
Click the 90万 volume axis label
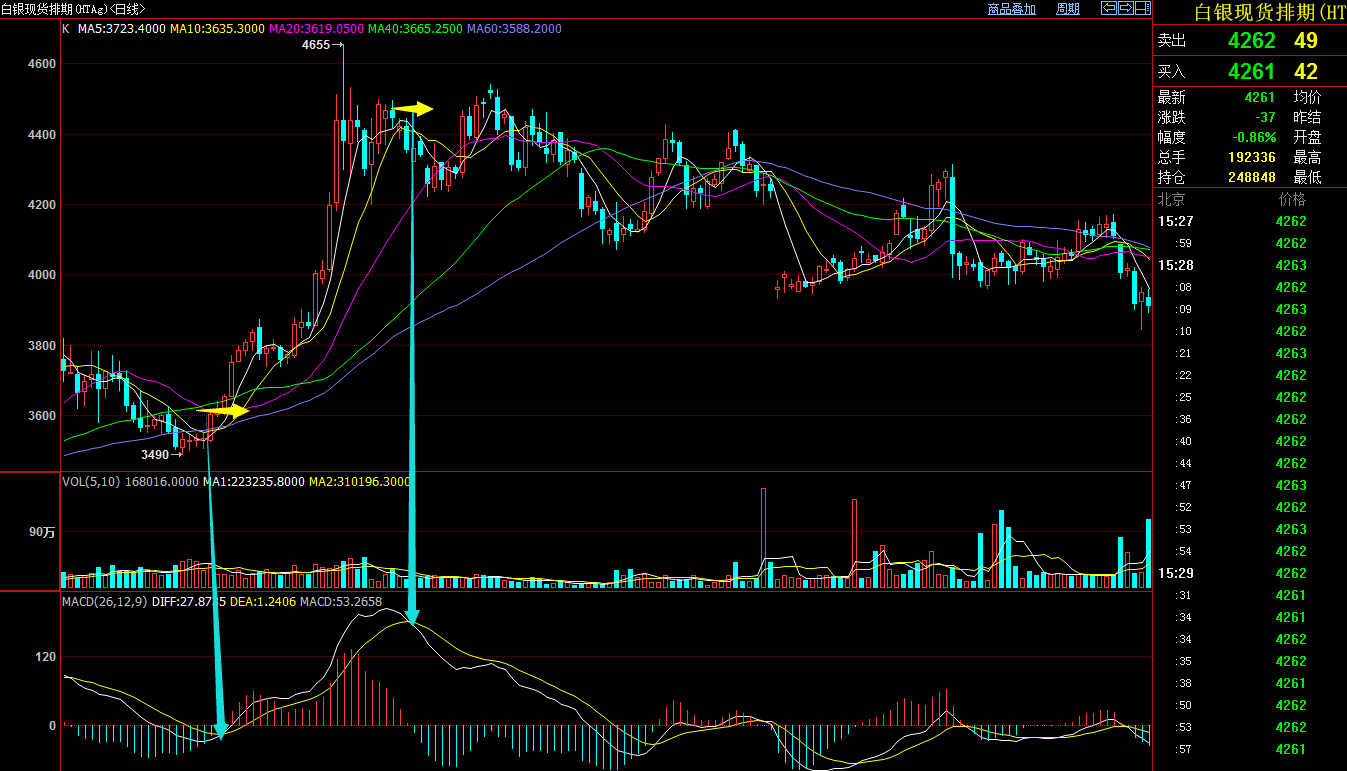(x=42, y=533)
